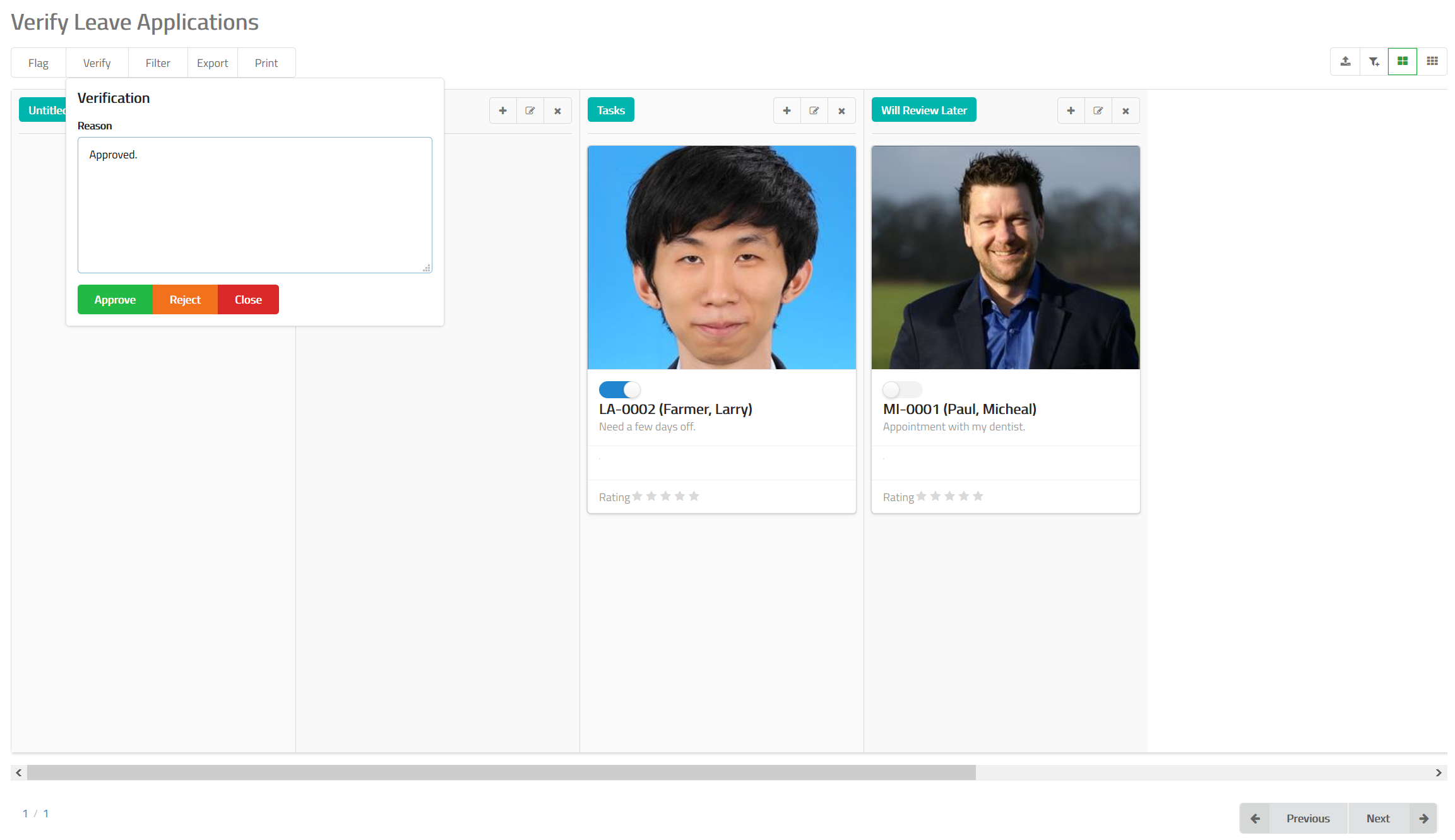Edit the Will Review Later column
The height and width of the screenshot is (840, 1455).
(x=1098, y=110)
